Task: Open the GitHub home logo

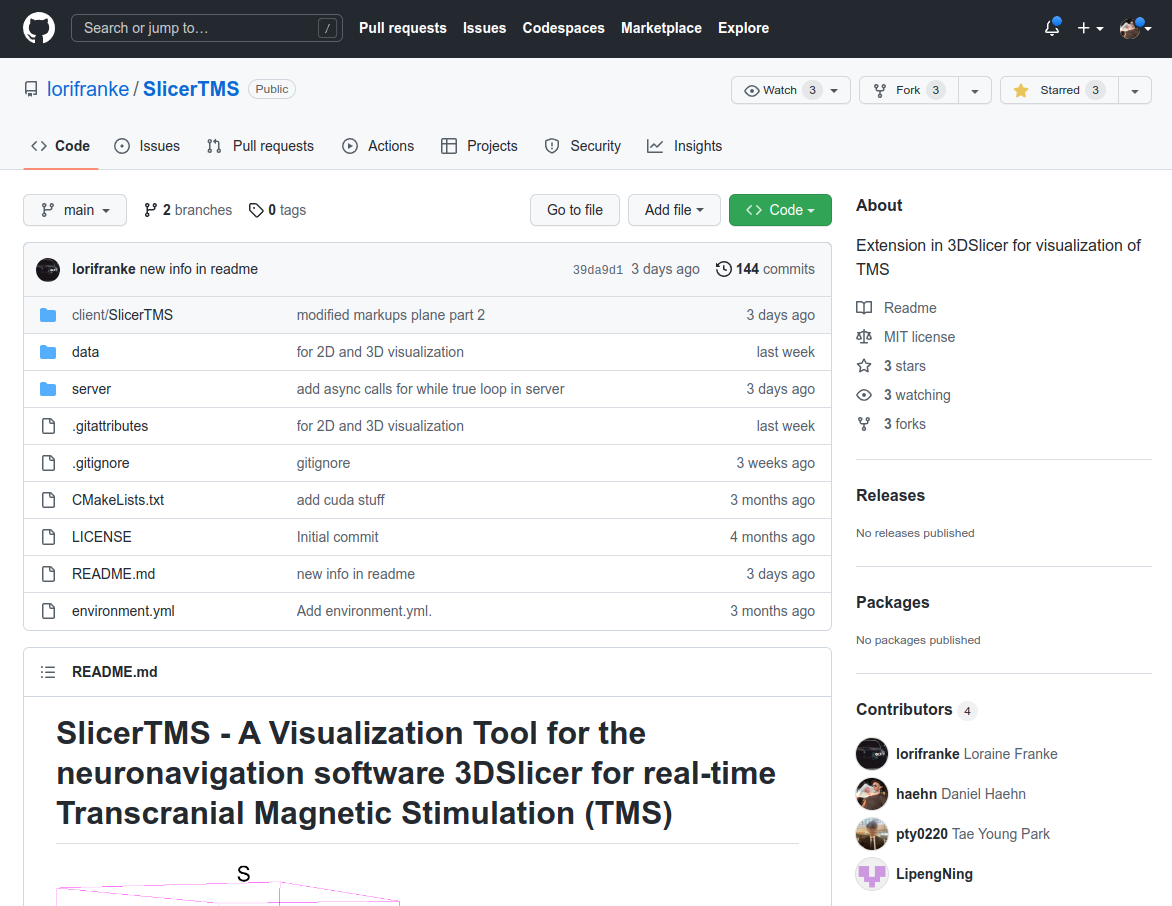Action: point(39,28)
